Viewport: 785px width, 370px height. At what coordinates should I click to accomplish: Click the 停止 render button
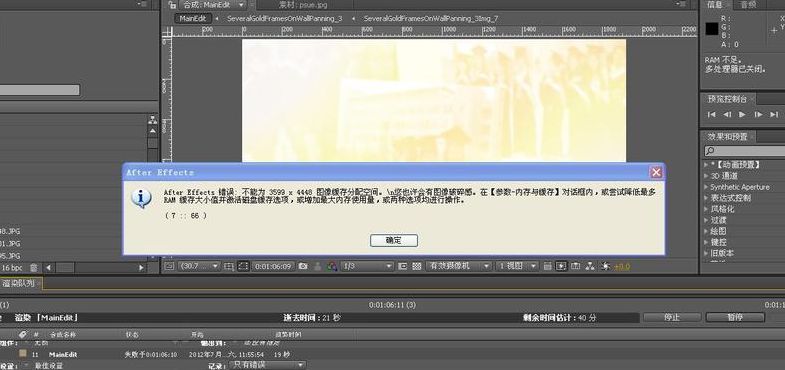coord(672,317)
